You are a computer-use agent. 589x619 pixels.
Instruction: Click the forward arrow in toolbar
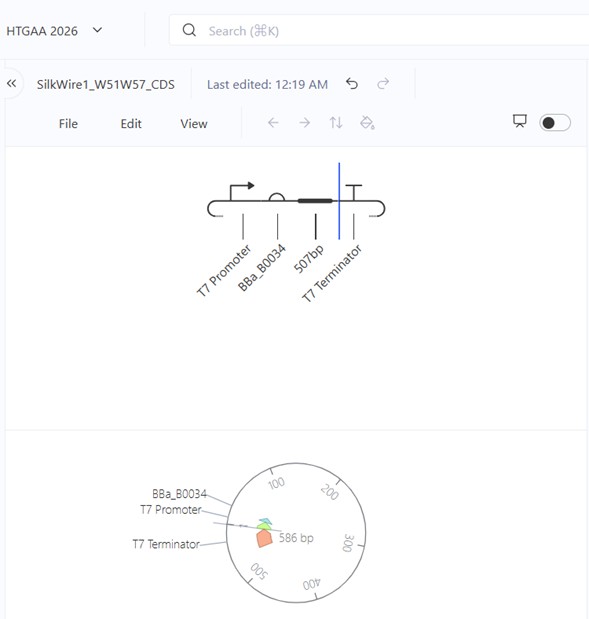click(x=304, y=123)
